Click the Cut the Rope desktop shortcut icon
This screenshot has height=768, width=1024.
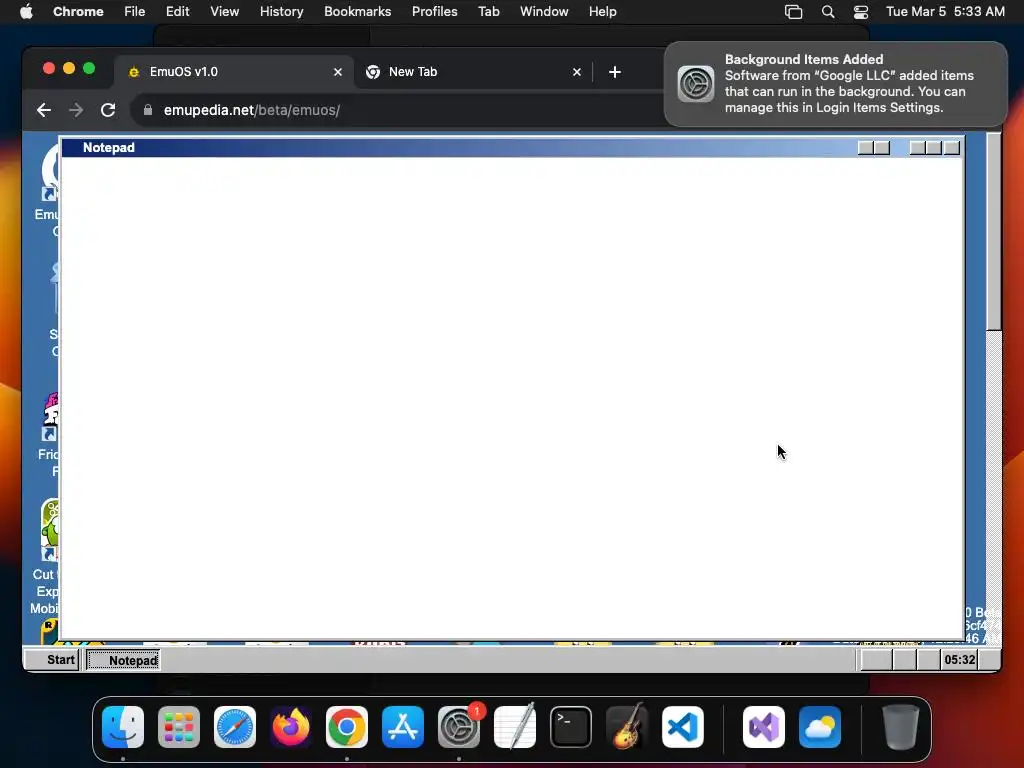pos(49,530)
